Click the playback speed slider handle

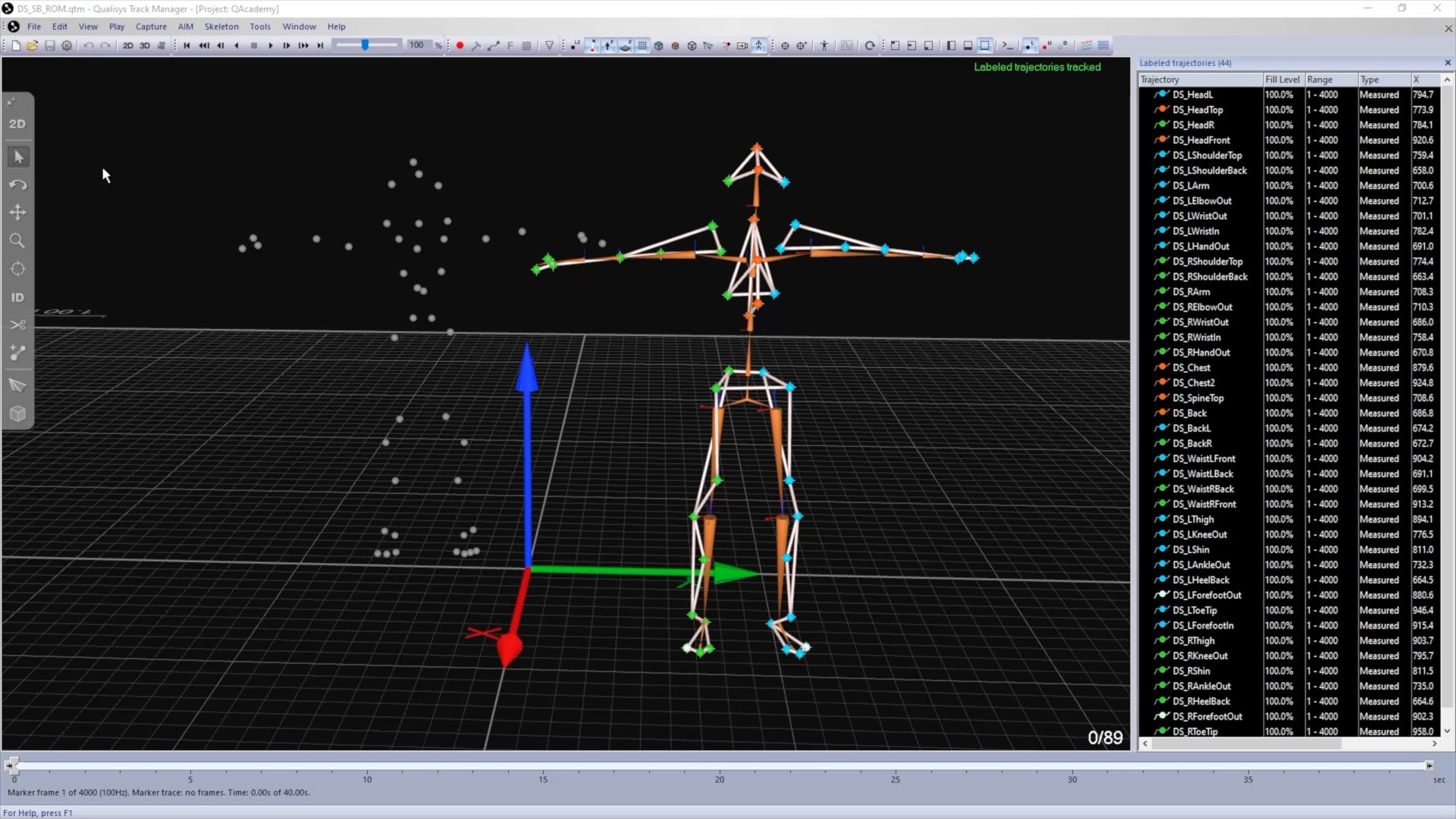pos(365,45)
